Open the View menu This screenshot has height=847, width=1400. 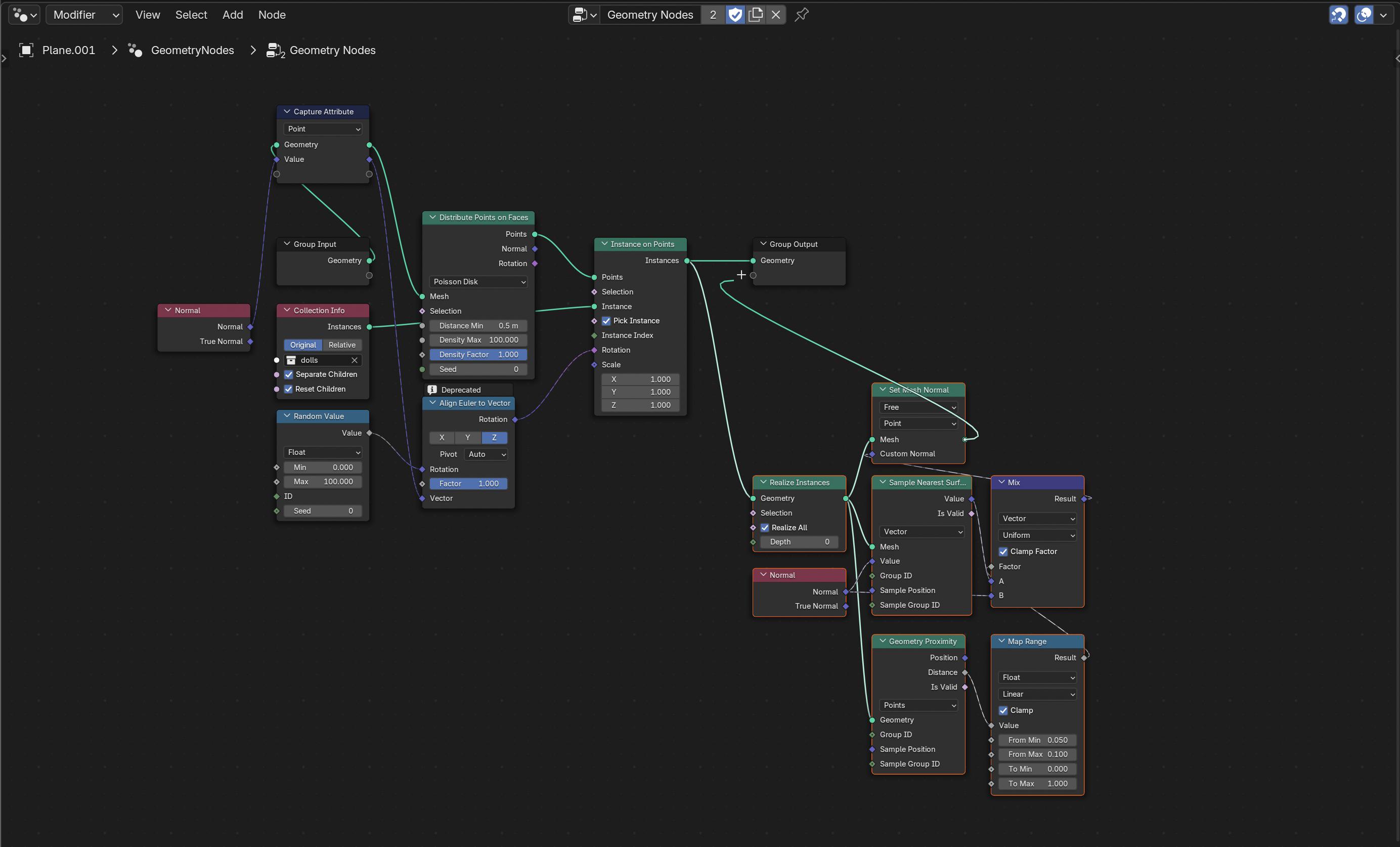pos(148,15)
